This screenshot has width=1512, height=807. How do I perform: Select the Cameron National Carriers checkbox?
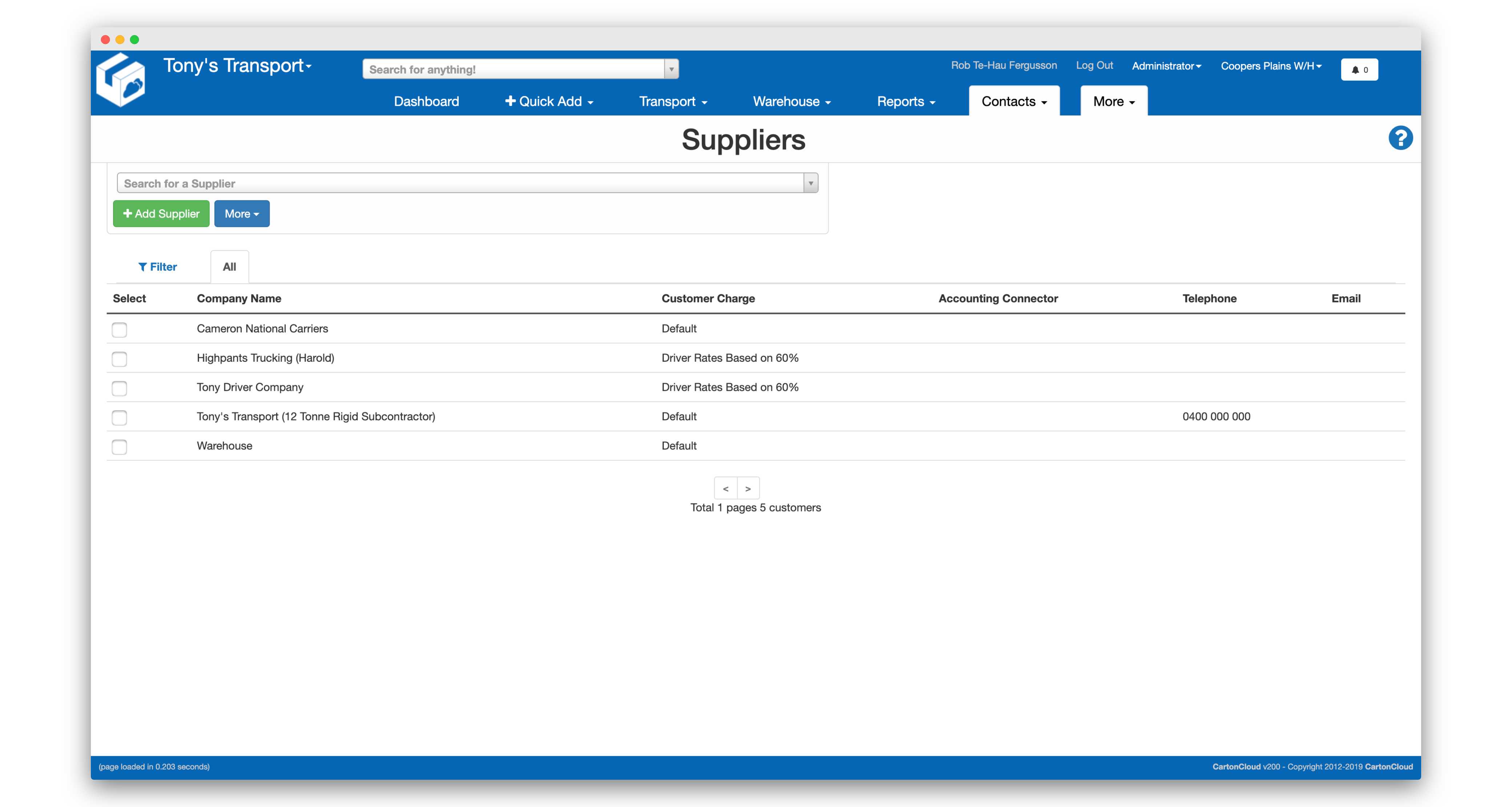point(119,330)
